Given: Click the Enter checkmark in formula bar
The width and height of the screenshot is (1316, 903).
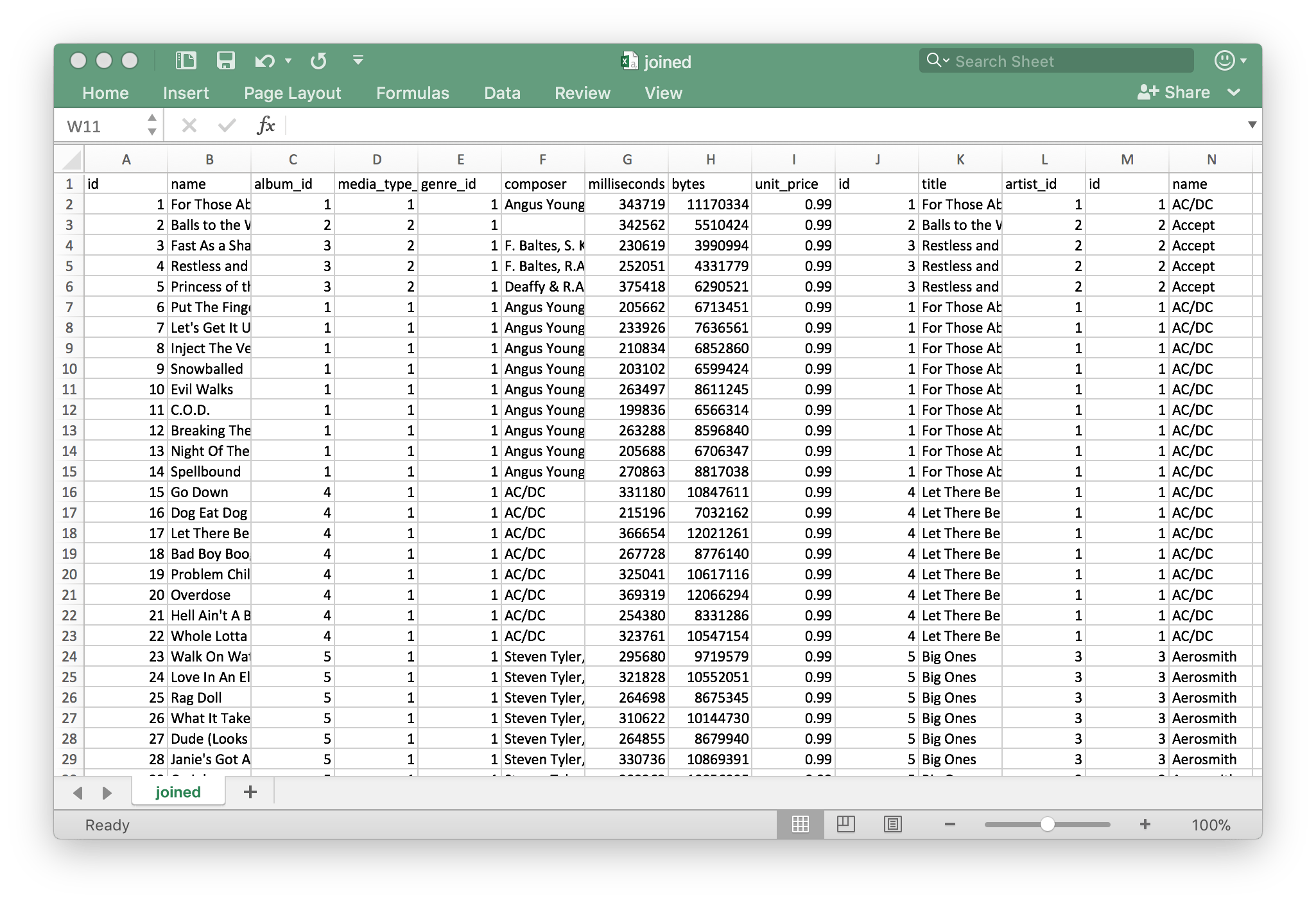Looking at the screenshot, I should tap(226, 125).
